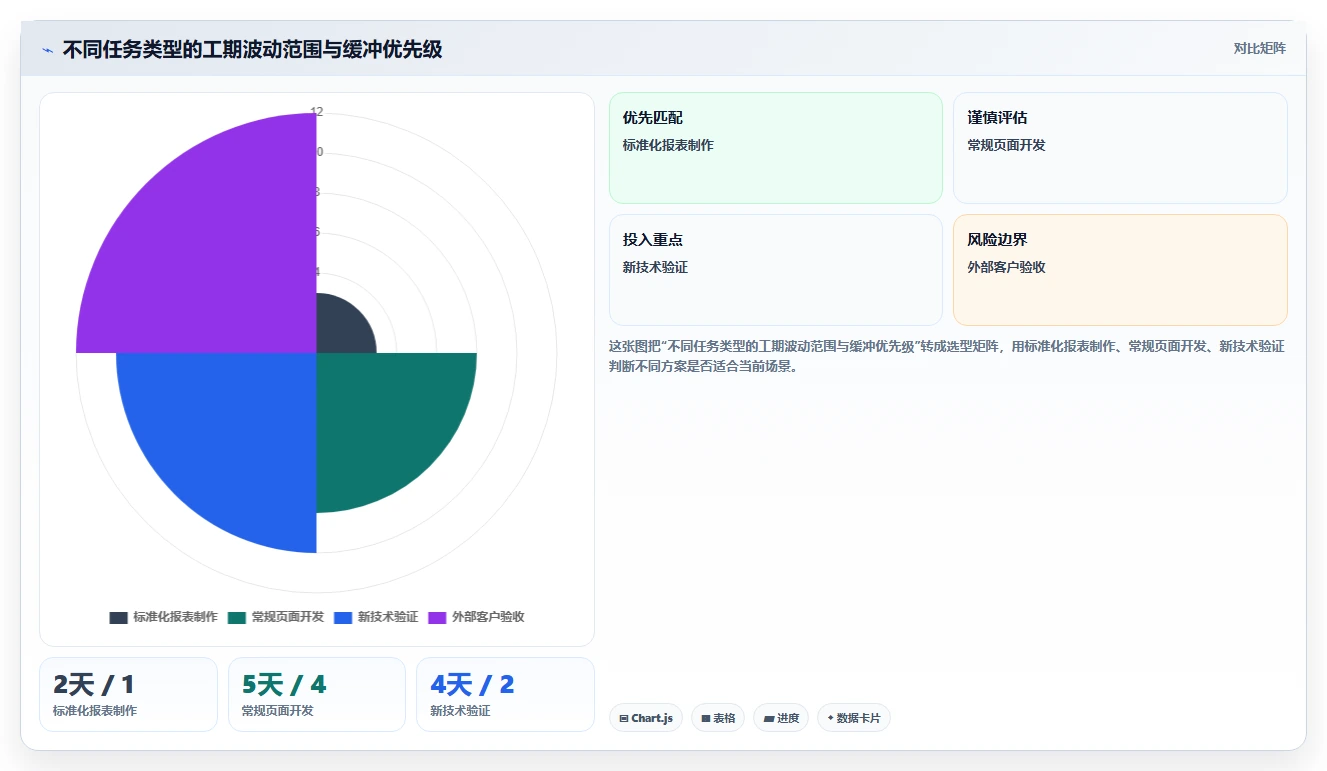This screenshot has height=771, width=1327.
Task: Click the 进度 tag chip
Action: point(781,718)
